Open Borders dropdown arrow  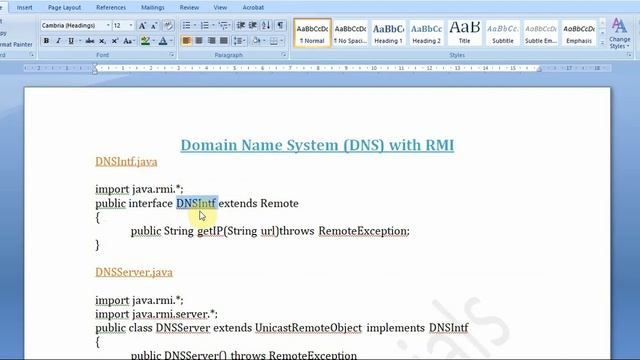tap(282, 41)
